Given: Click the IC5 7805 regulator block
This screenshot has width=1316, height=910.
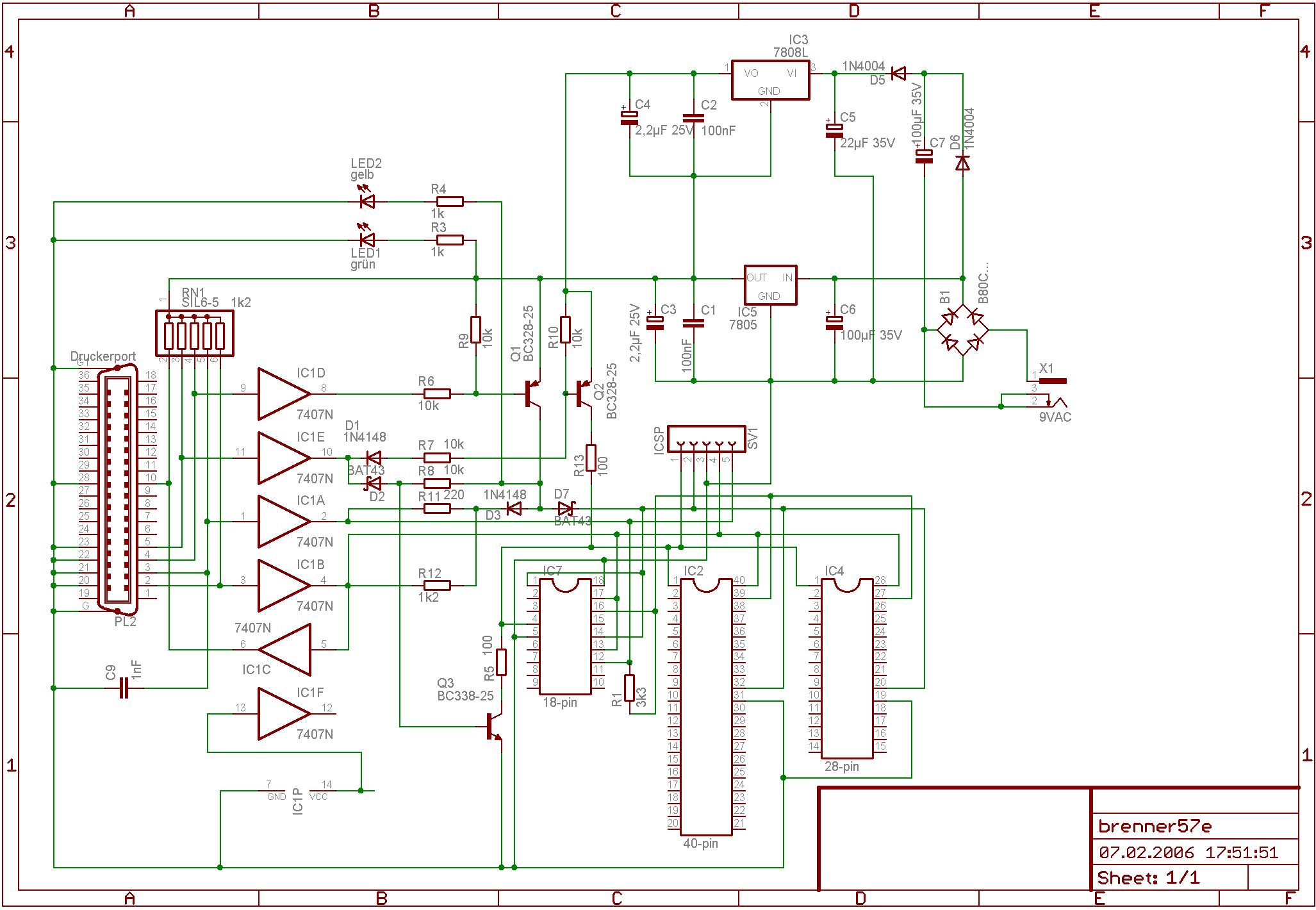Looking at the screenshot, I should tap(770, 285).
